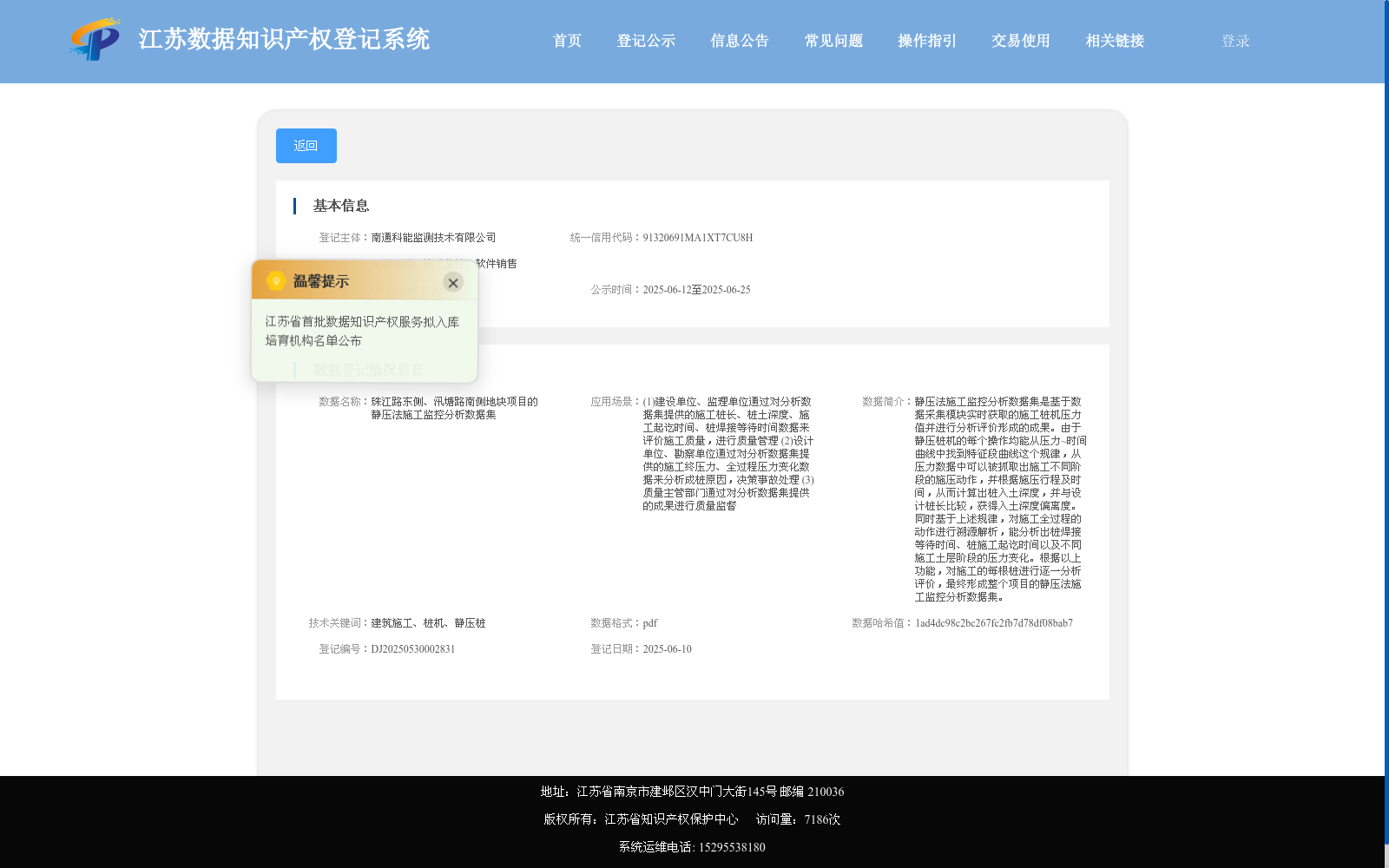
Task: Click the credit code 91320691MA1XT7CU8H
Action: pos(698,238)
